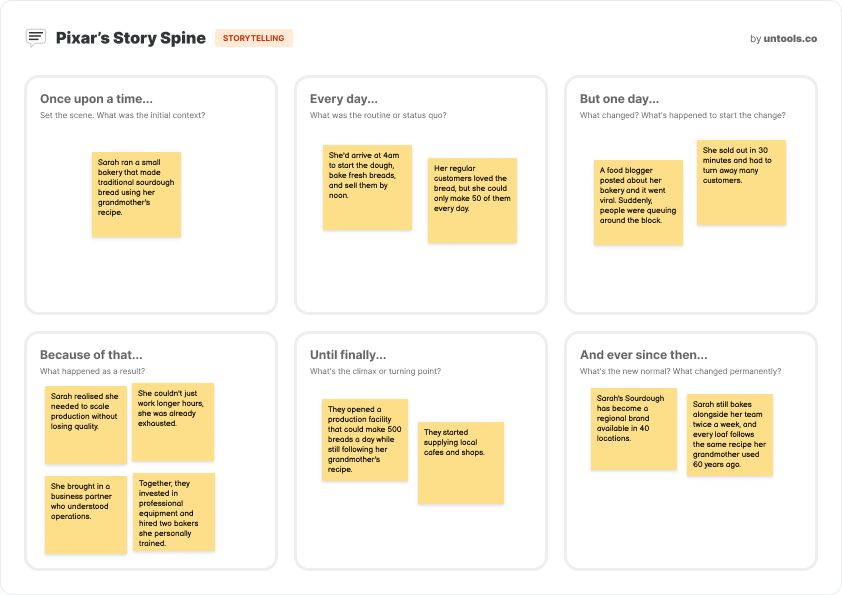Click the speech bubble icon beside the title
The width and height of the screenshot is (842, 595).
coord(36,38)
